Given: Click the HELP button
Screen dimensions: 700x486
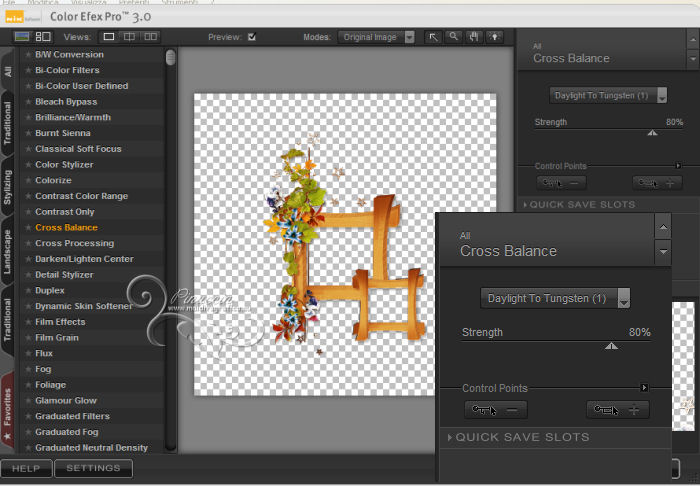Looking at the screenshot, I should coord(26,467).
